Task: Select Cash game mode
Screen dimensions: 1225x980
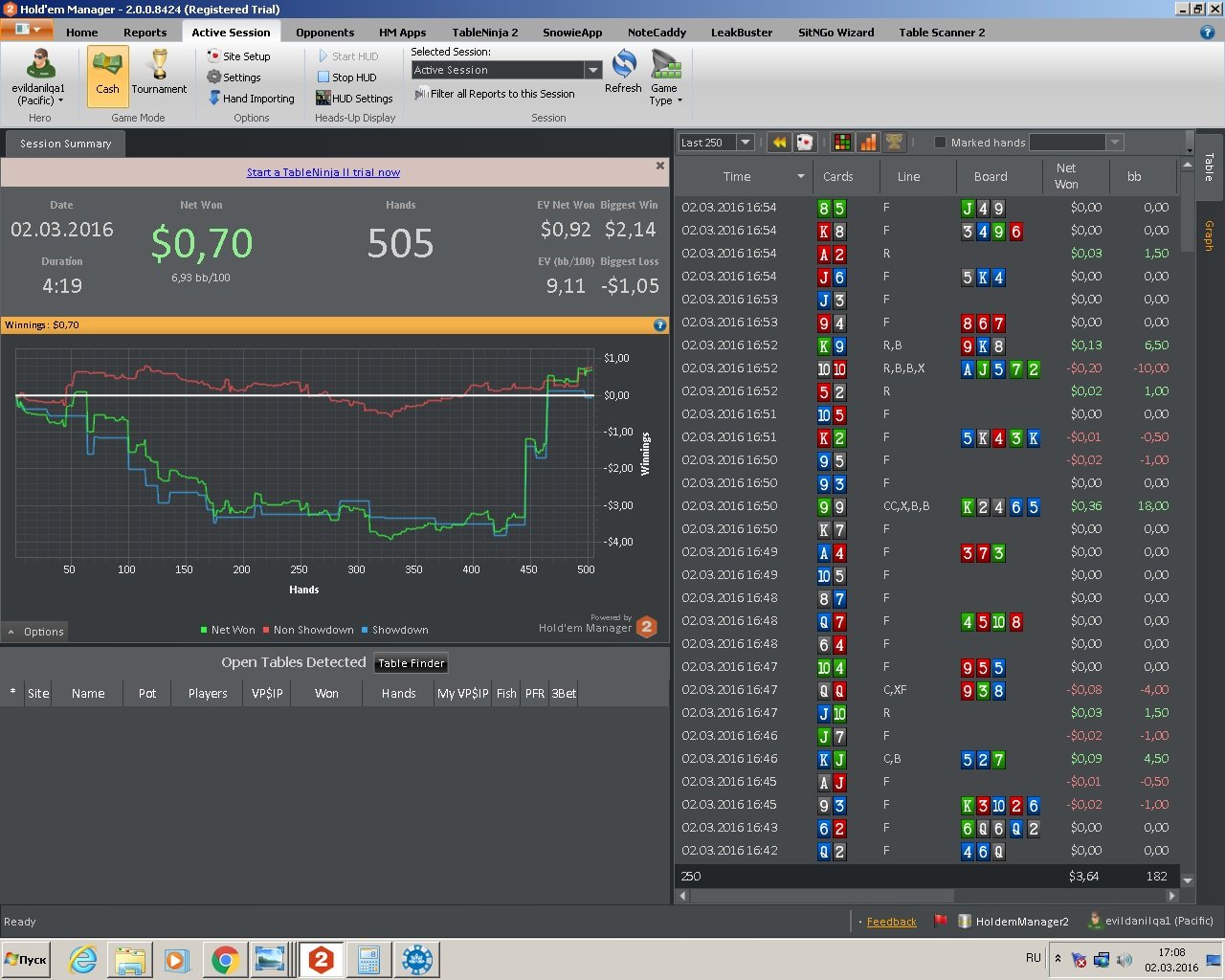Action: 107,75
